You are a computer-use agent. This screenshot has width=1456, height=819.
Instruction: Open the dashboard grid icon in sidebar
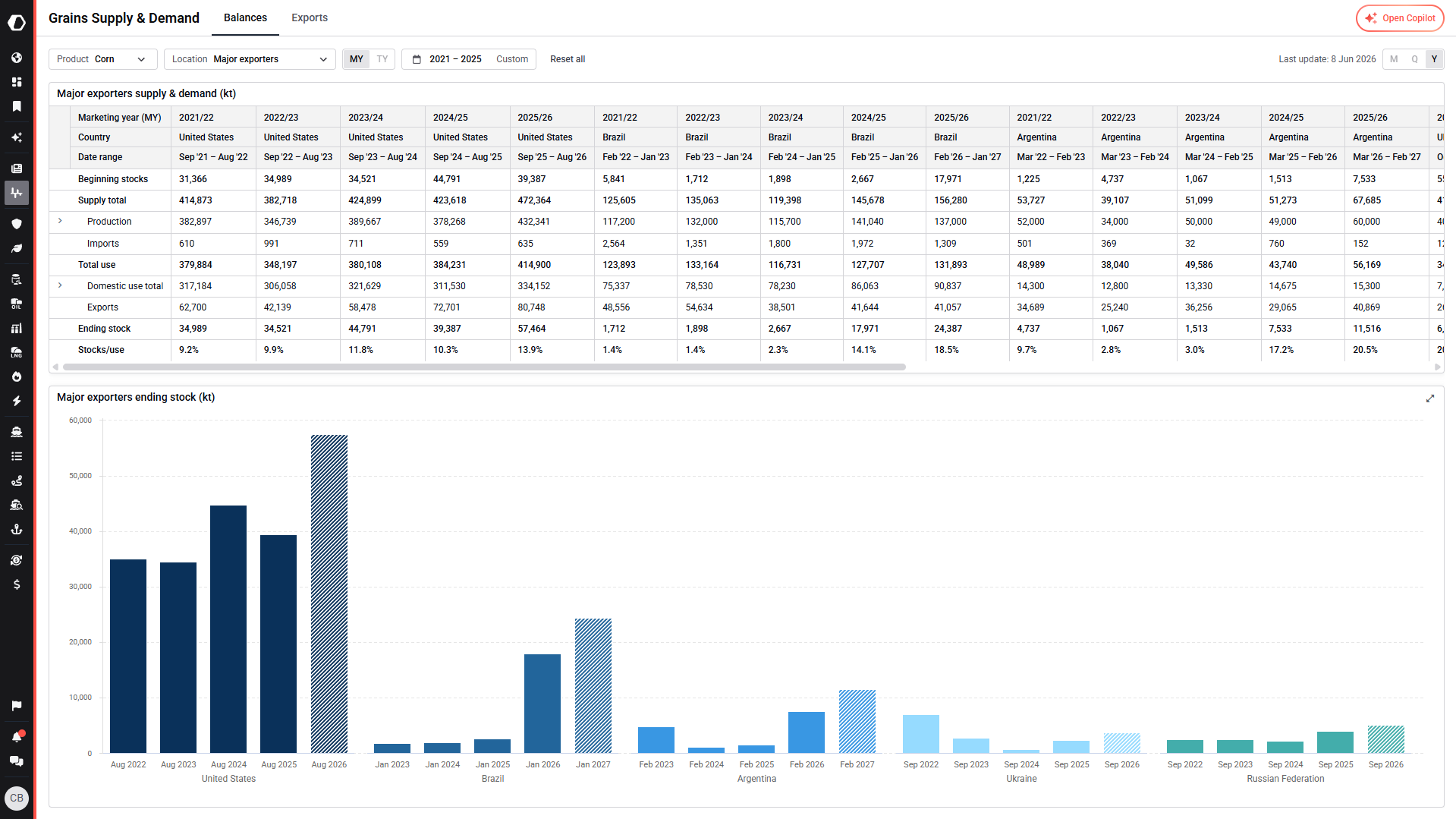[x=17, y=82]
